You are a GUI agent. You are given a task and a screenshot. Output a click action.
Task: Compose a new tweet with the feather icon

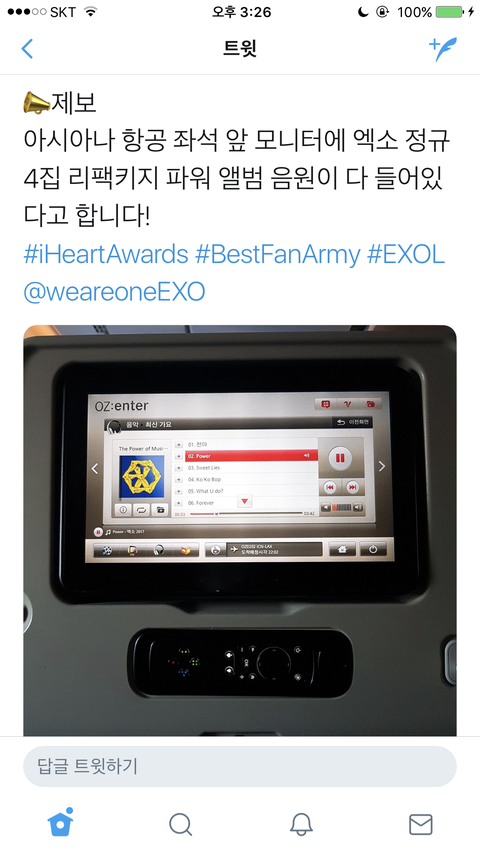(x=443, y=48)
